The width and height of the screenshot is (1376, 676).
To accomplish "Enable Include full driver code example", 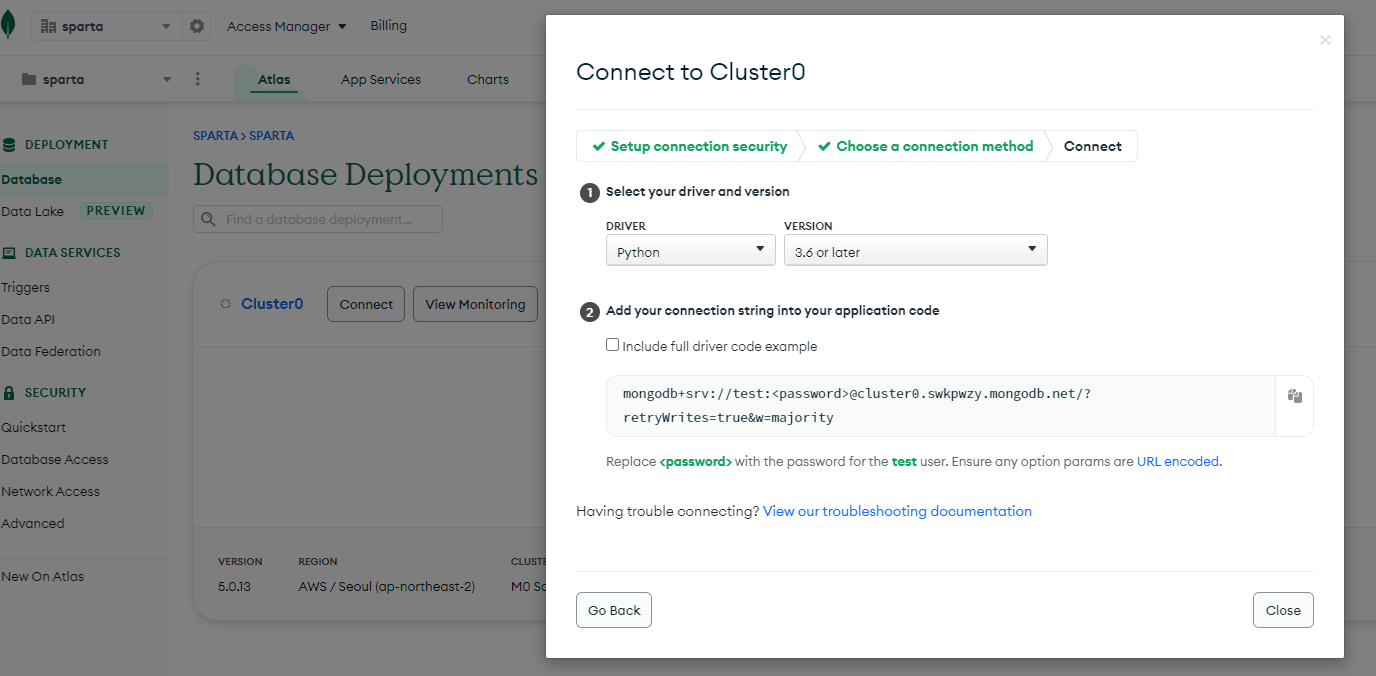I will (x=613, y=345).
